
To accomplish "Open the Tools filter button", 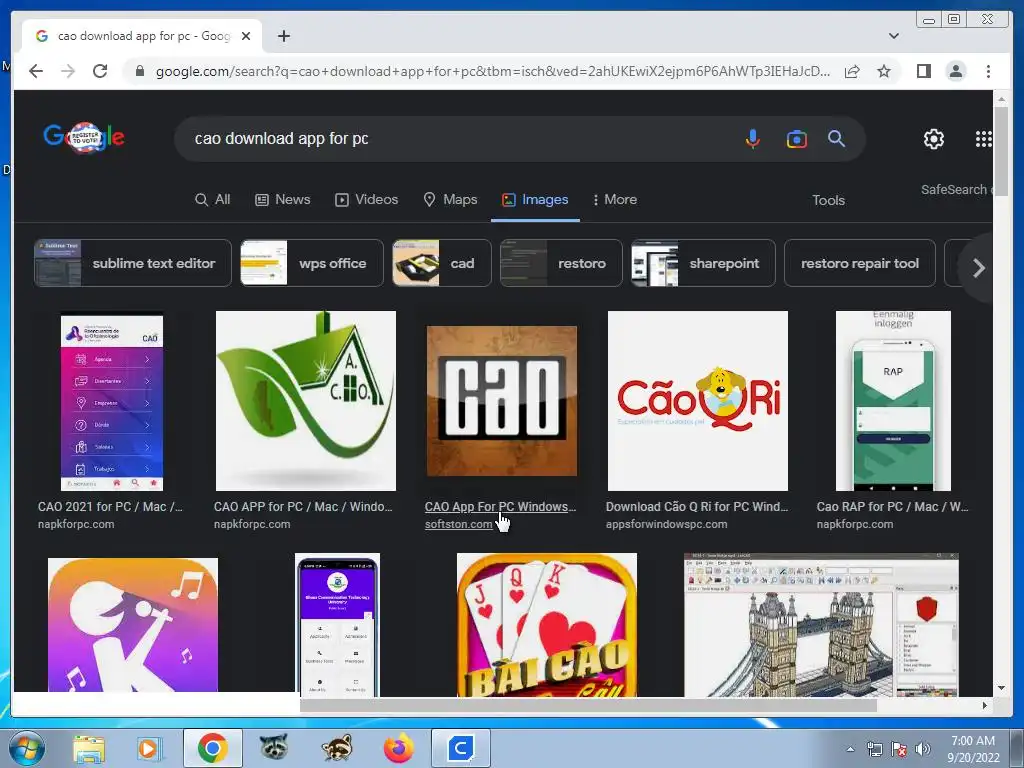I will [x=828, y=200].
